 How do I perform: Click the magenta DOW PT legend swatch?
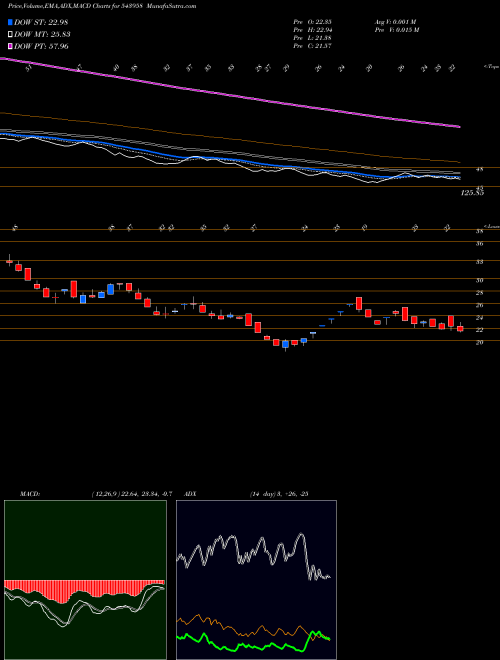10,46
